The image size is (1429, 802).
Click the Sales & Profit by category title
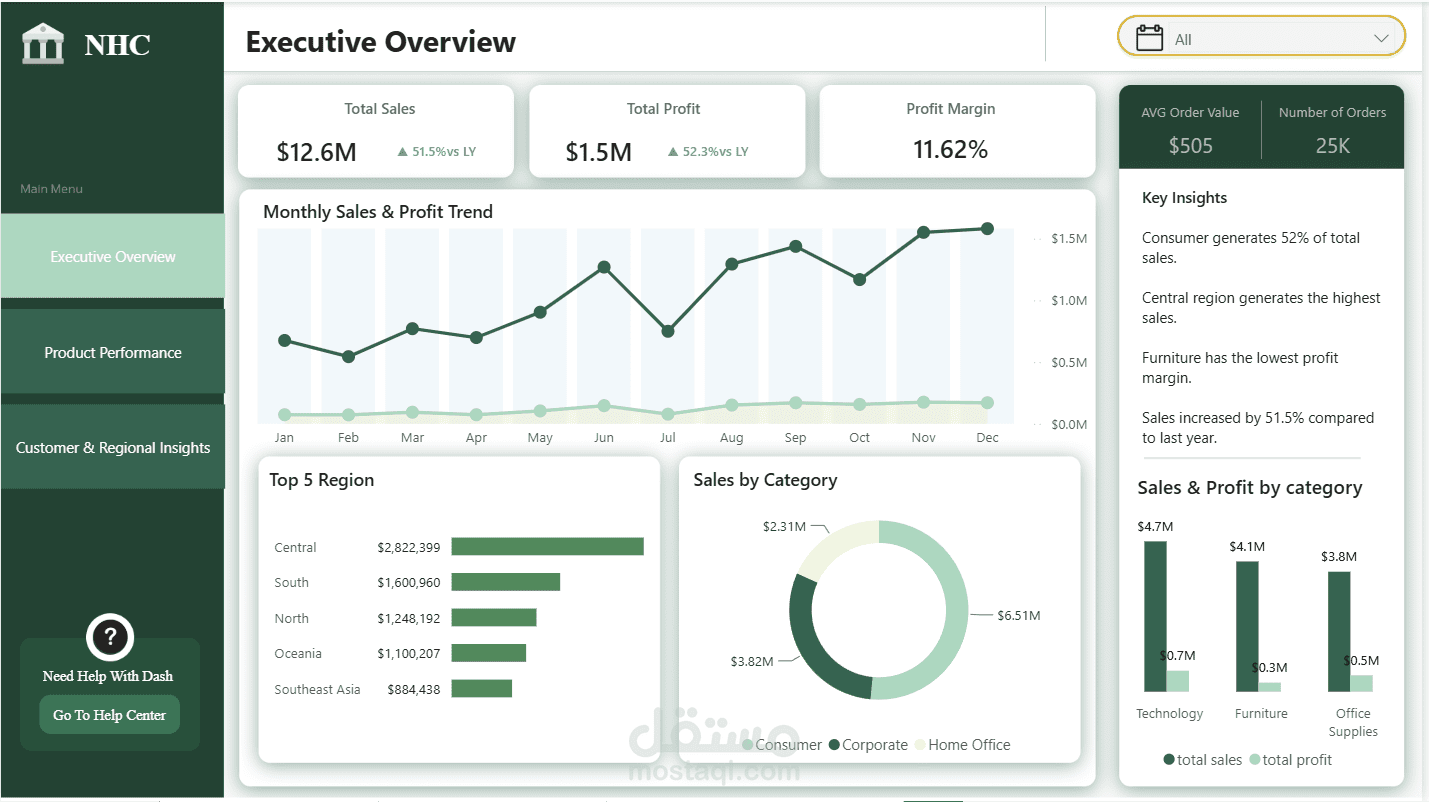point(1250,488)
